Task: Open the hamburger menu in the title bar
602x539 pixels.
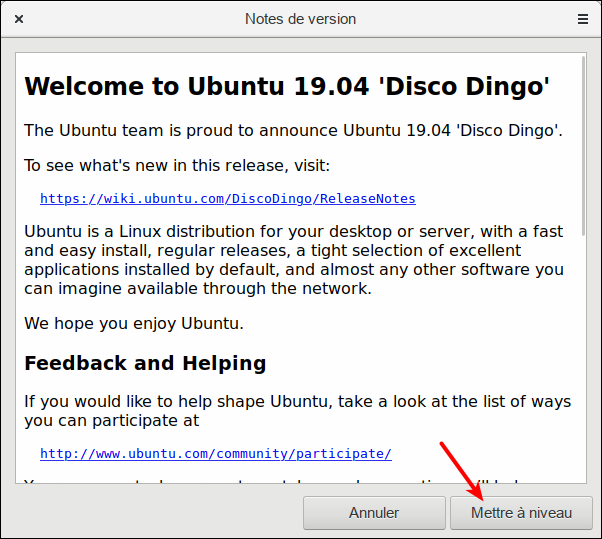Action: [x=582, y=19]
